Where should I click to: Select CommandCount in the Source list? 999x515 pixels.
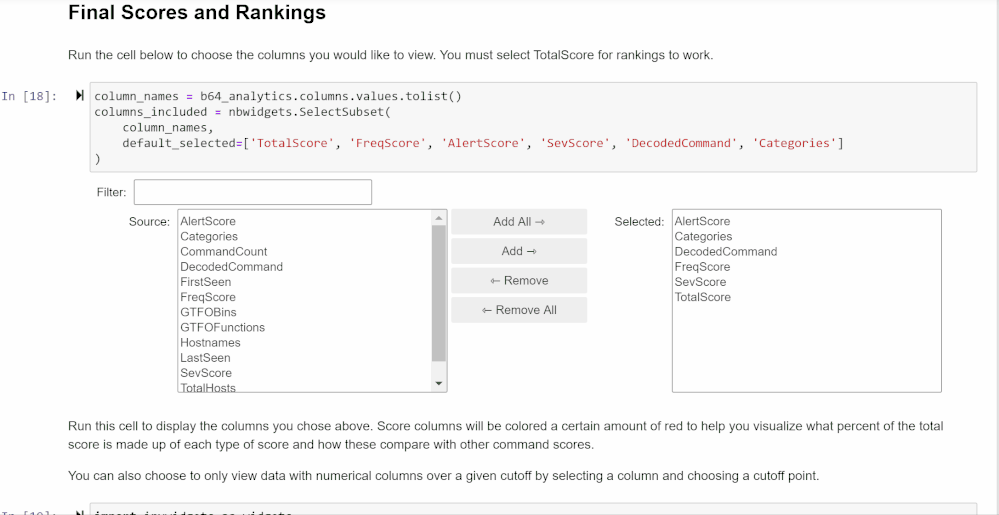click(224, 252)
